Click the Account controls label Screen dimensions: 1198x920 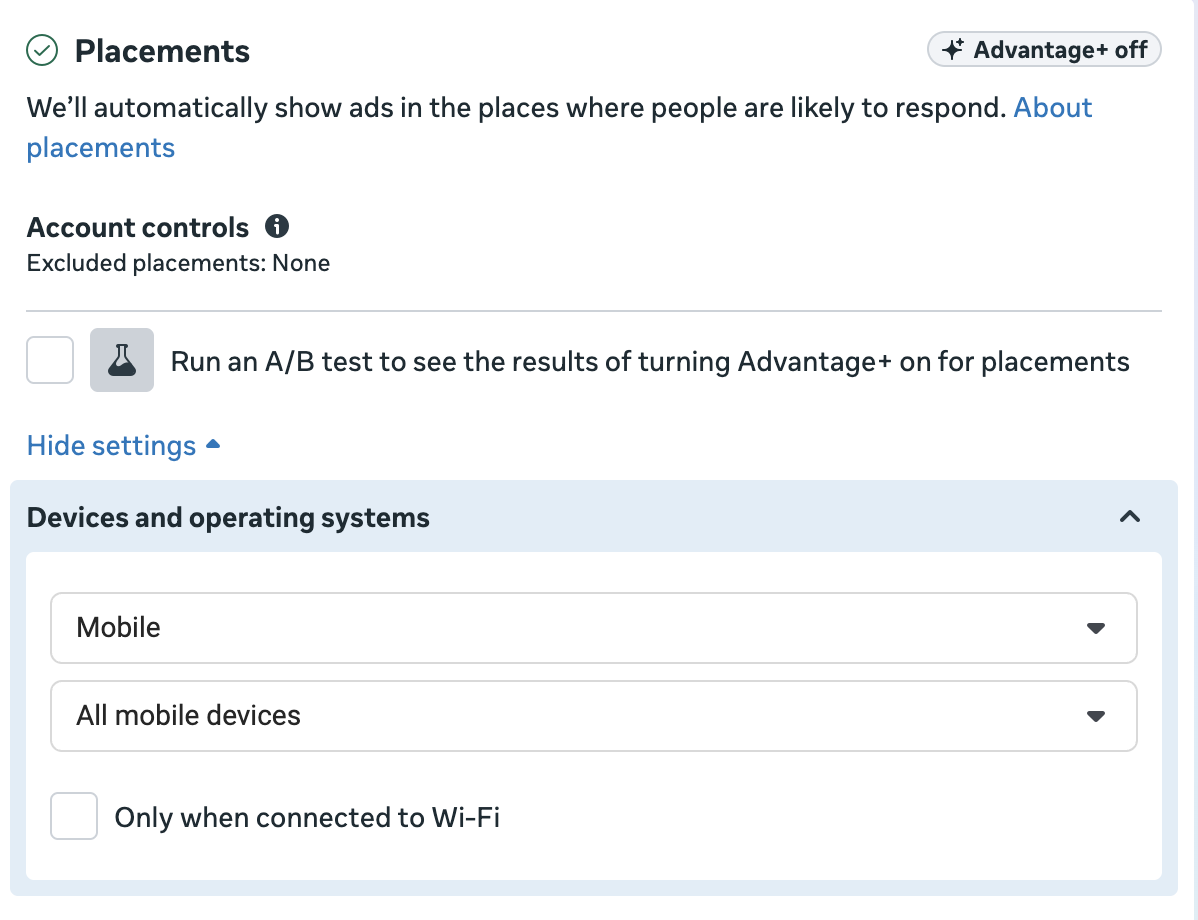coord(138,228)
